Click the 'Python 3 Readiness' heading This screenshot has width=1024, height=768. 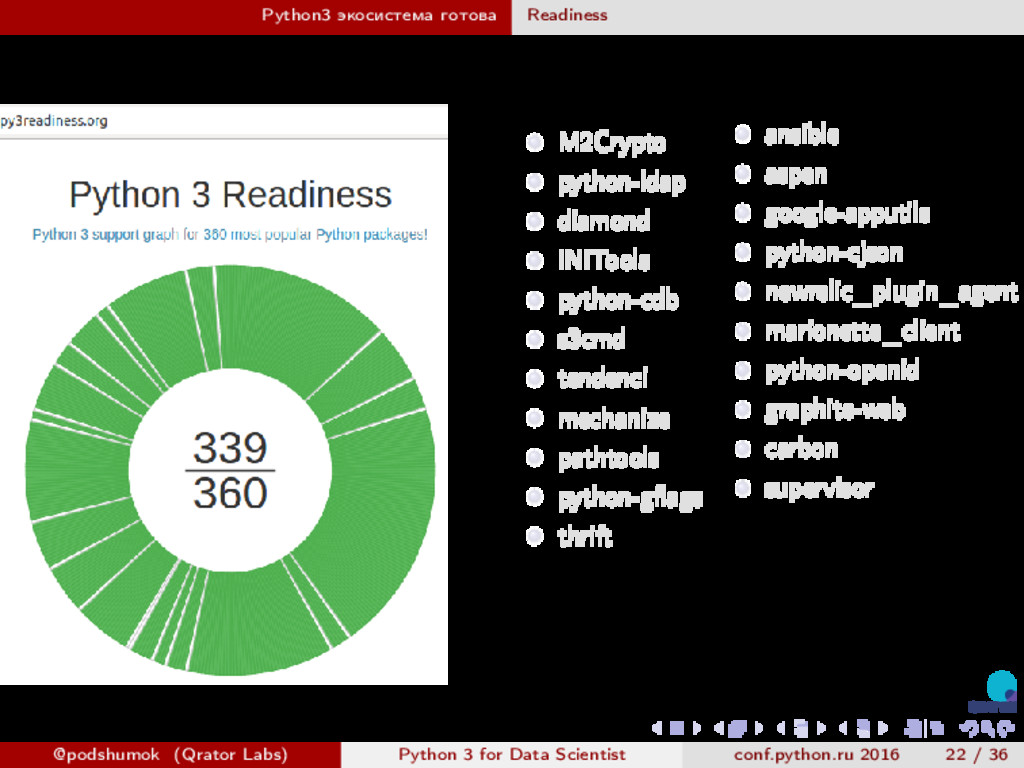coord(231,195)
